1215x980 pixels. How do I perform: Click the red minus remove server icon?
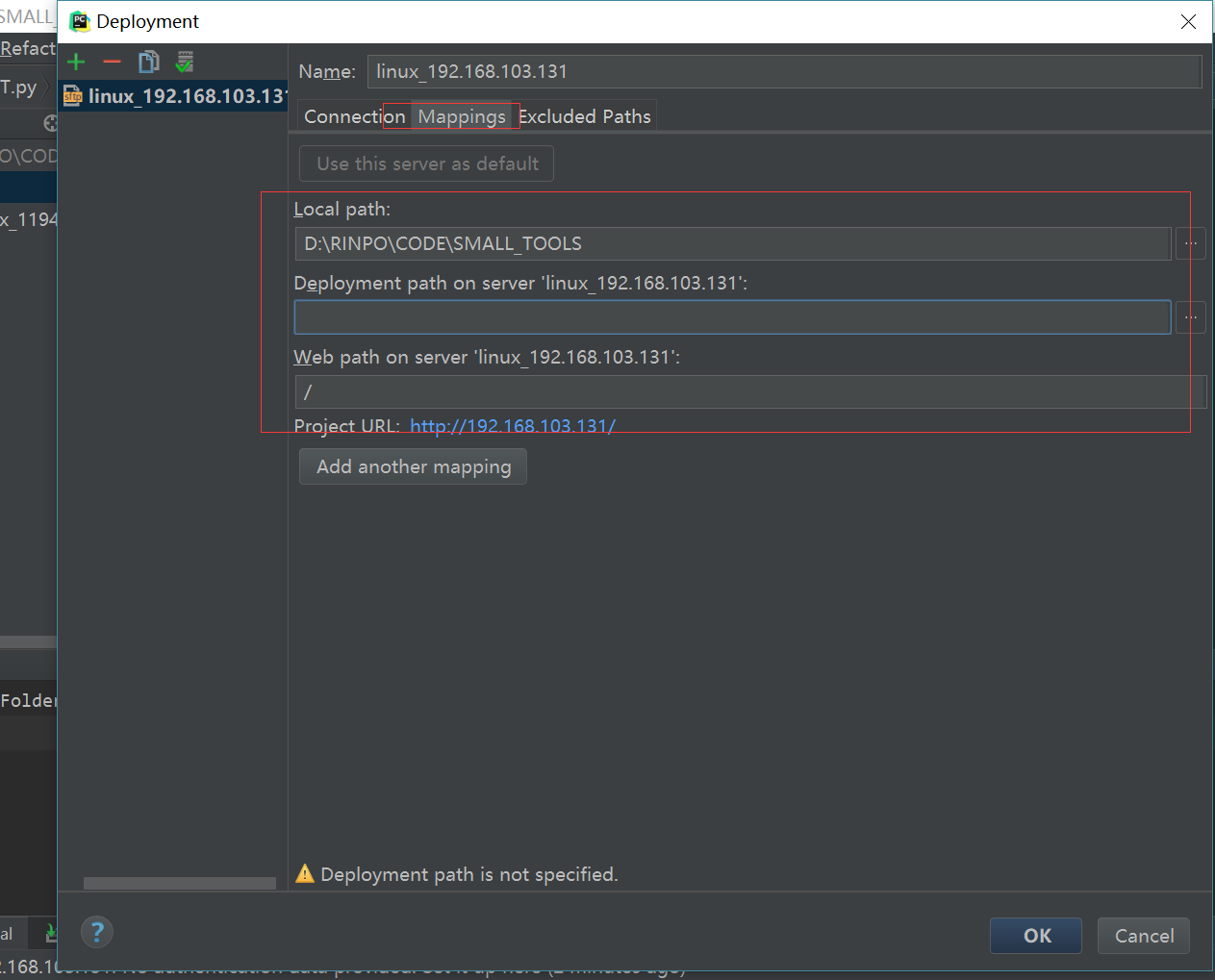tap(113, 63)
